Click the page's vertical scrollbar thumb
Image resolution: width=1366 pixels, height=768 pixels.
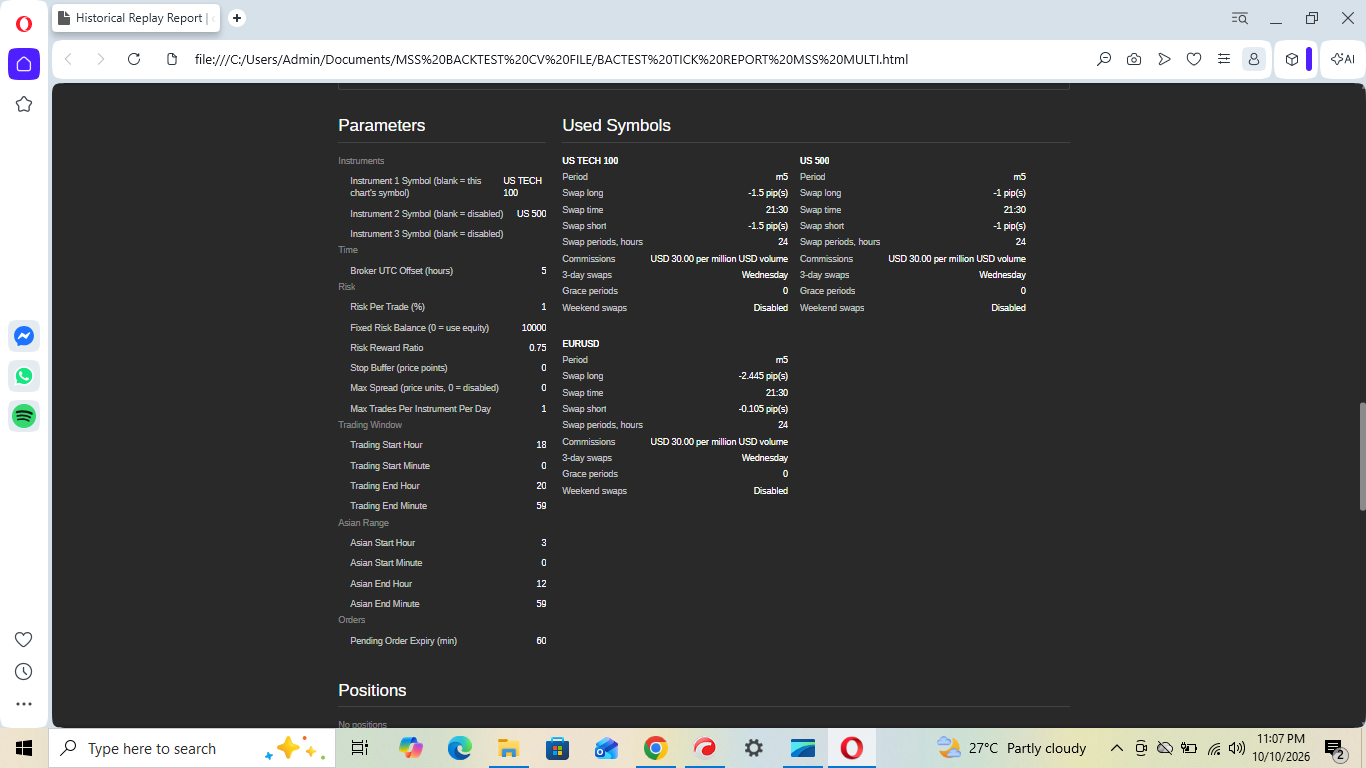[1360, 456]
